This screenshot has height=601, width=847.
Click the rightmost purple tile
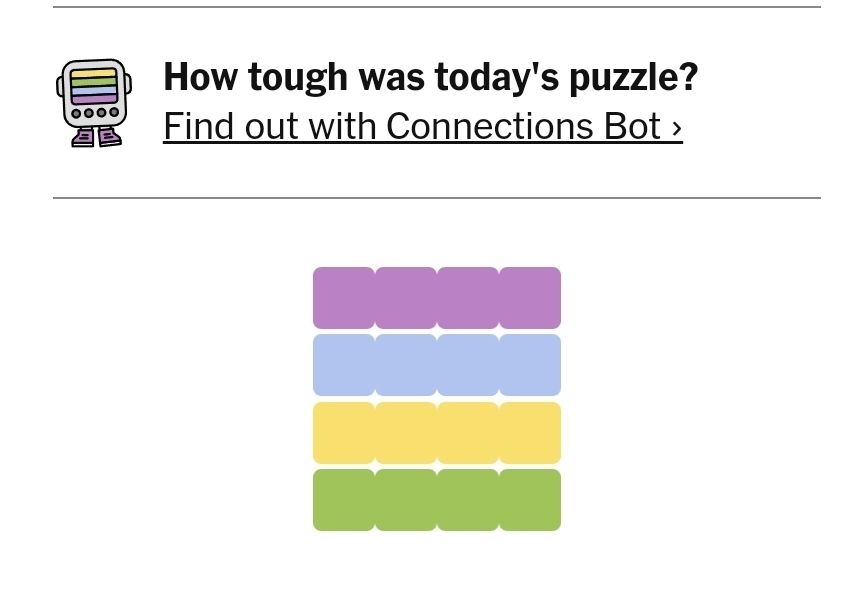(x=529, y=297)
